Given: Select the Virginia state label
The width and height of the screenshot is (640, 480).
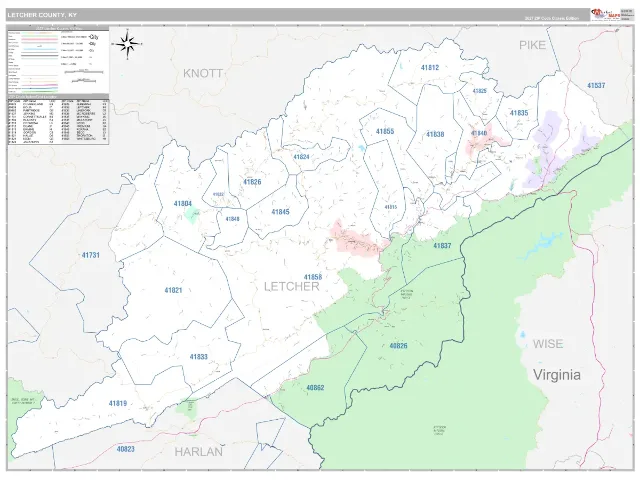Looking at the screenshot, I should pyautogui.click(x=557, y=375).
